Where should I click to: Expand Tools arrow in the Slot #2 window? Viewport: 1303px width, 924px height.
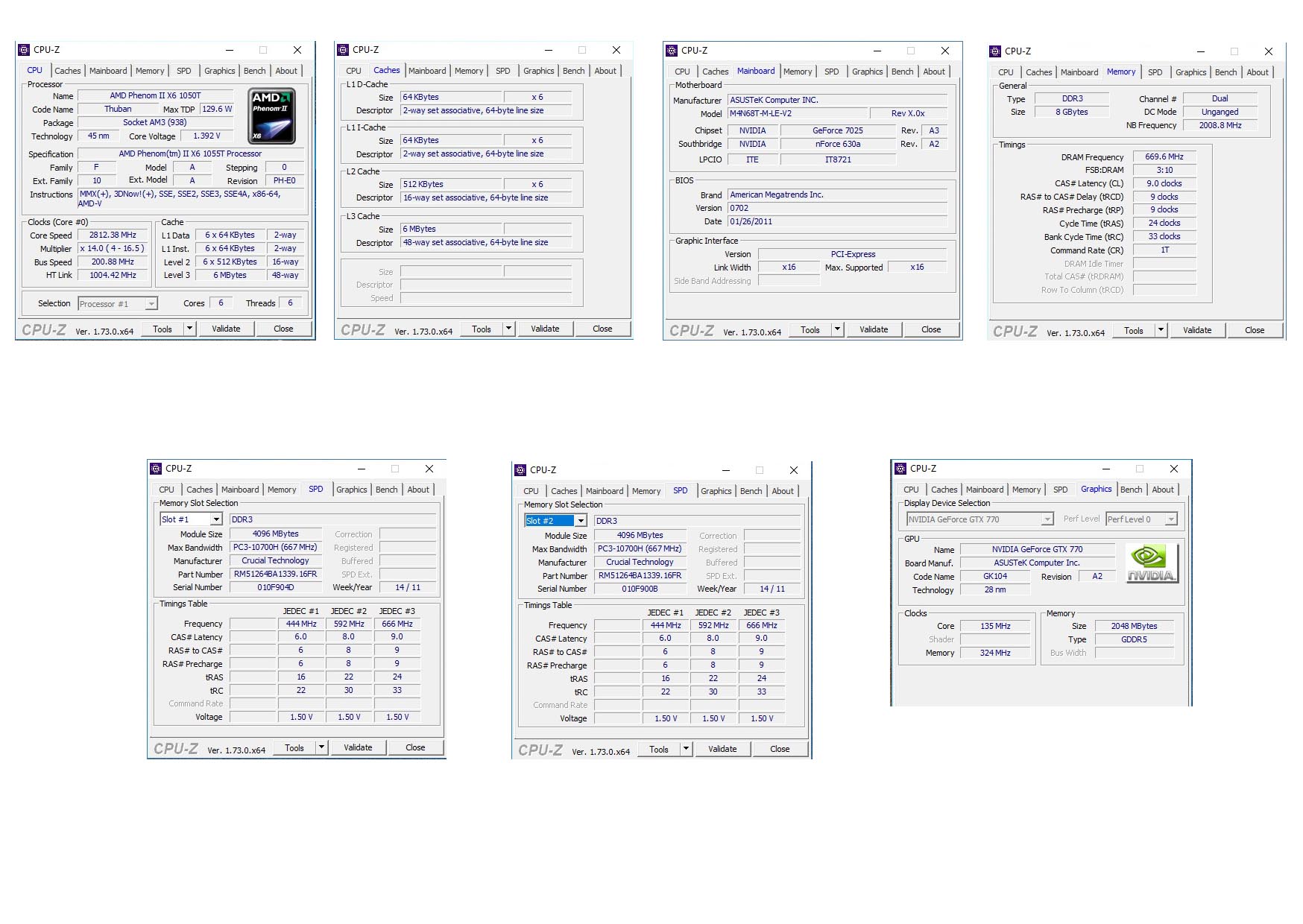(686, 749)
